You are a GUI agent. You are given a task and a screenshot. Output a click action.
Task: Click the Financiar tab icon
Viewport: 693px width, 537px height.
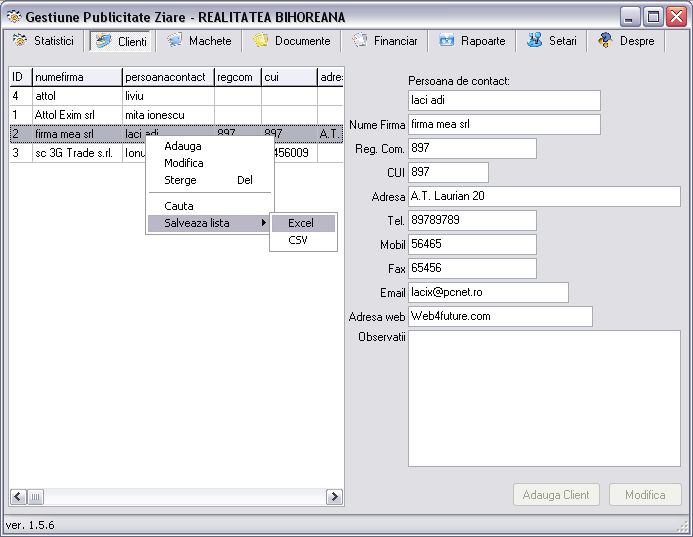pyautogui.click(x=360, y=41)
